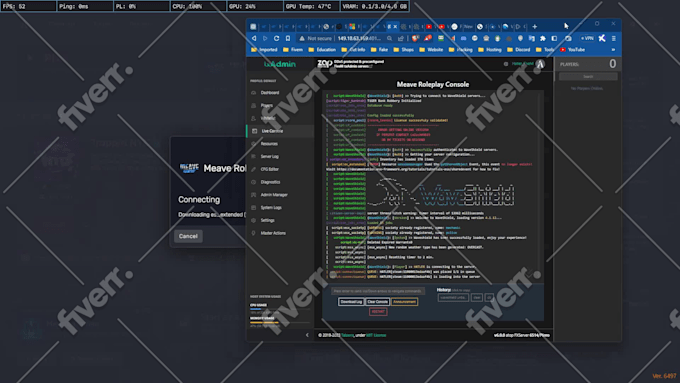Click the Brave shields lion icon
This screenshot has height=383, width=680.
point(415,38)
